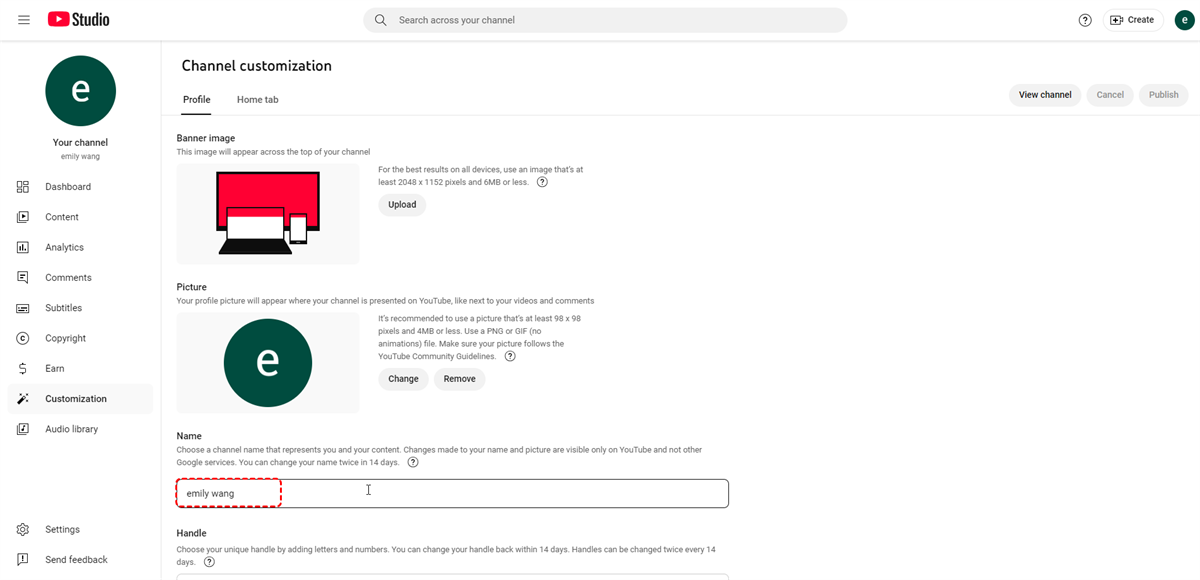The image size is (1200, 580).
Task: Select the Profile tab
Action: [196, 100]
